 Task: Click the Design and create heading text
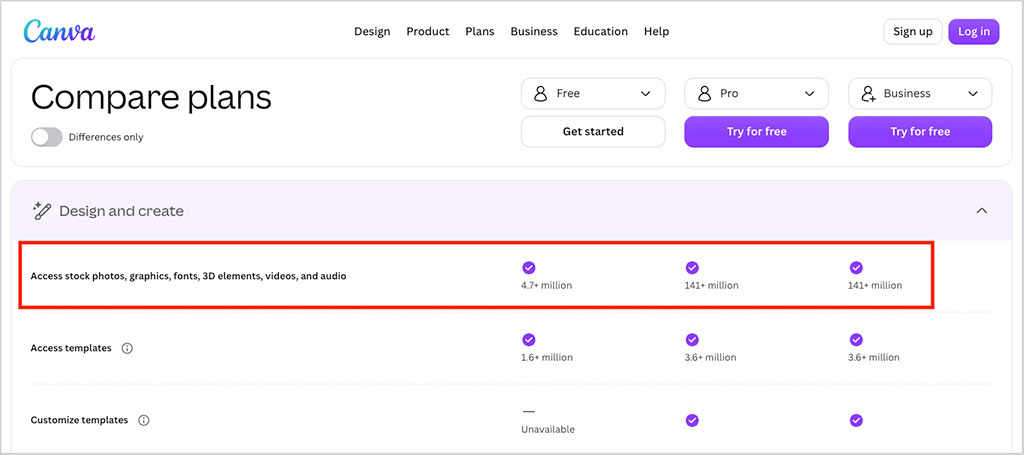coord(121,211)
